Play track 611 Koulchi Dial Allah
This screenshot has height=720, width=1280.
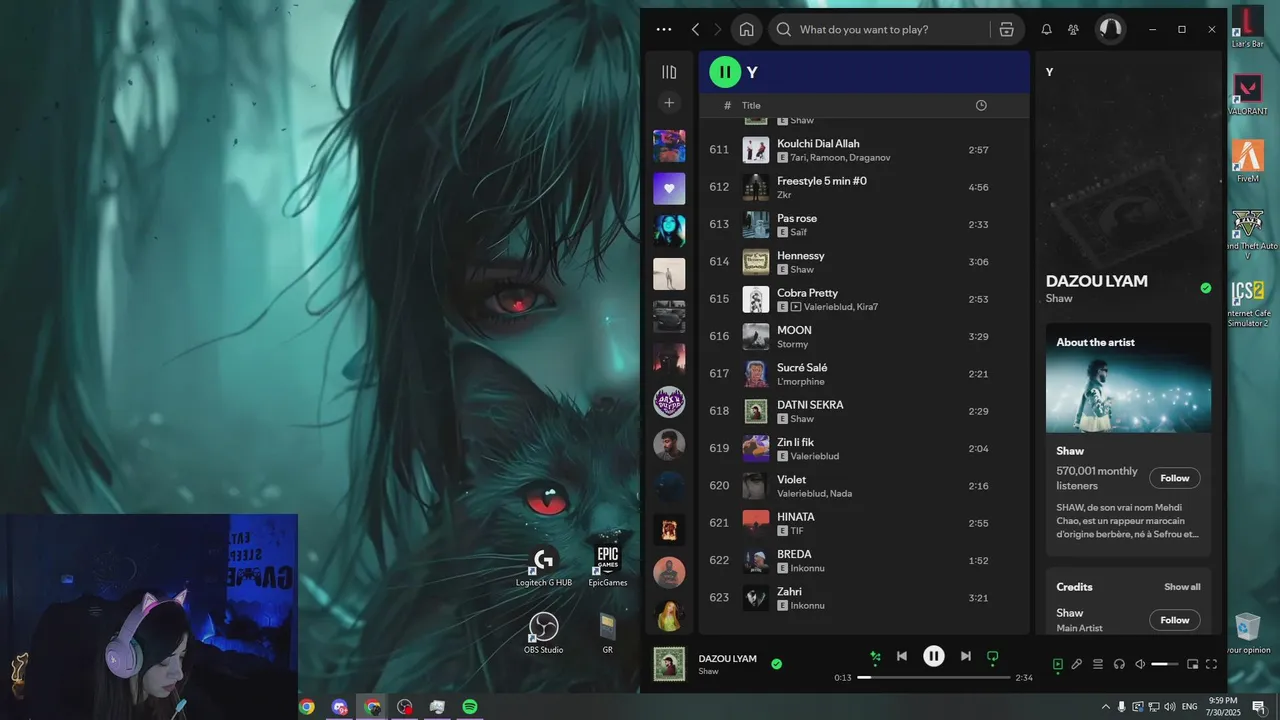(864, 150)
